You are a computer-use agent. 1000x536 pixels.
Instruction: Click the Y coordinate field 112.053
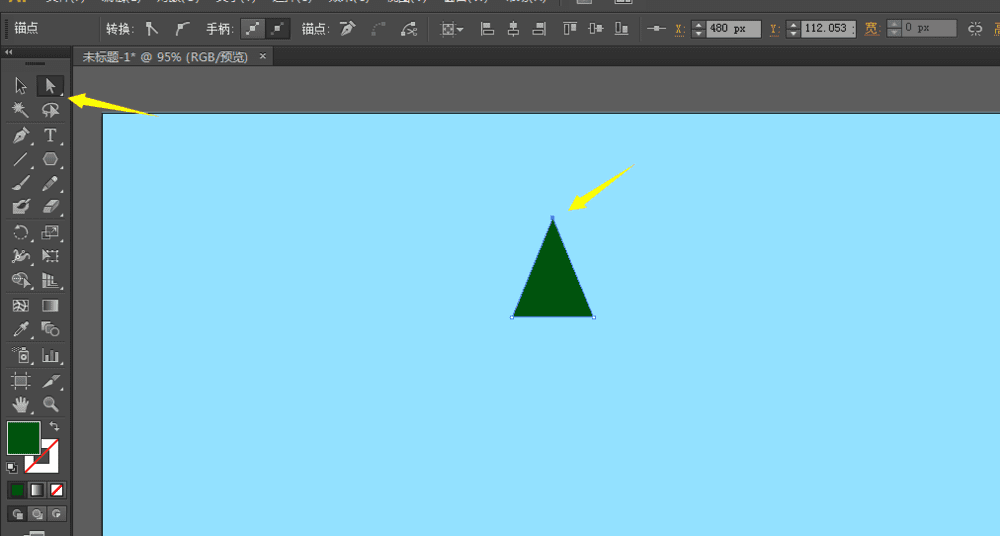(828, 29)
